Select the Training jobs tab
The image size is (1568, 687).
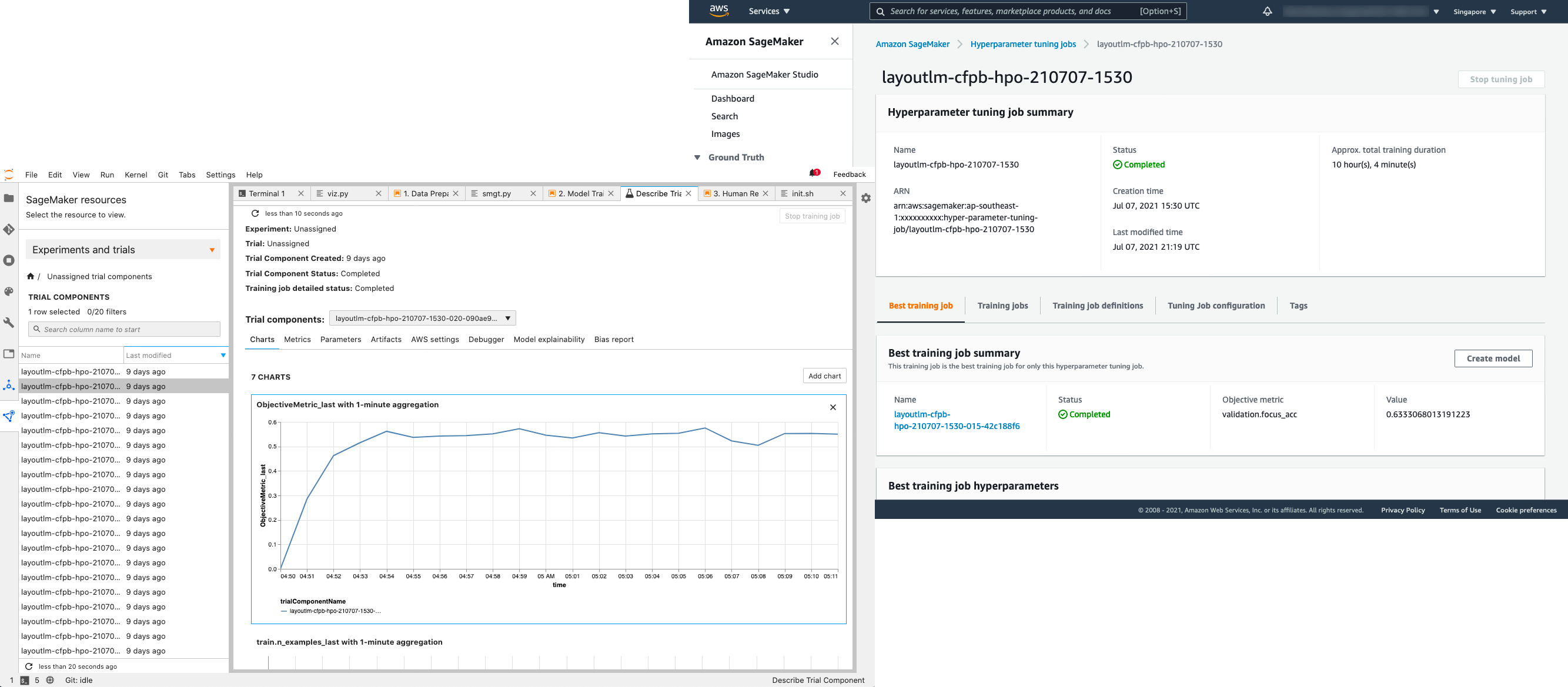(1002, 306)
